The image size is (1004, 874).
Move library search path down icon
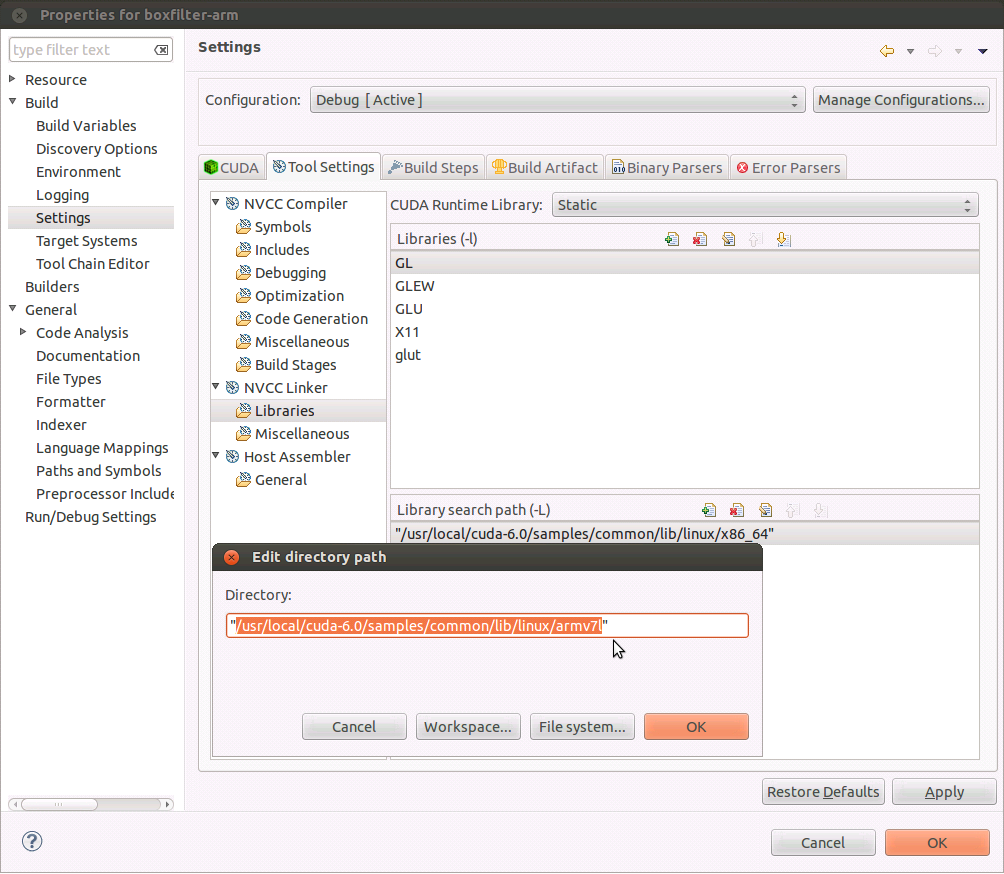pos(821,510)
